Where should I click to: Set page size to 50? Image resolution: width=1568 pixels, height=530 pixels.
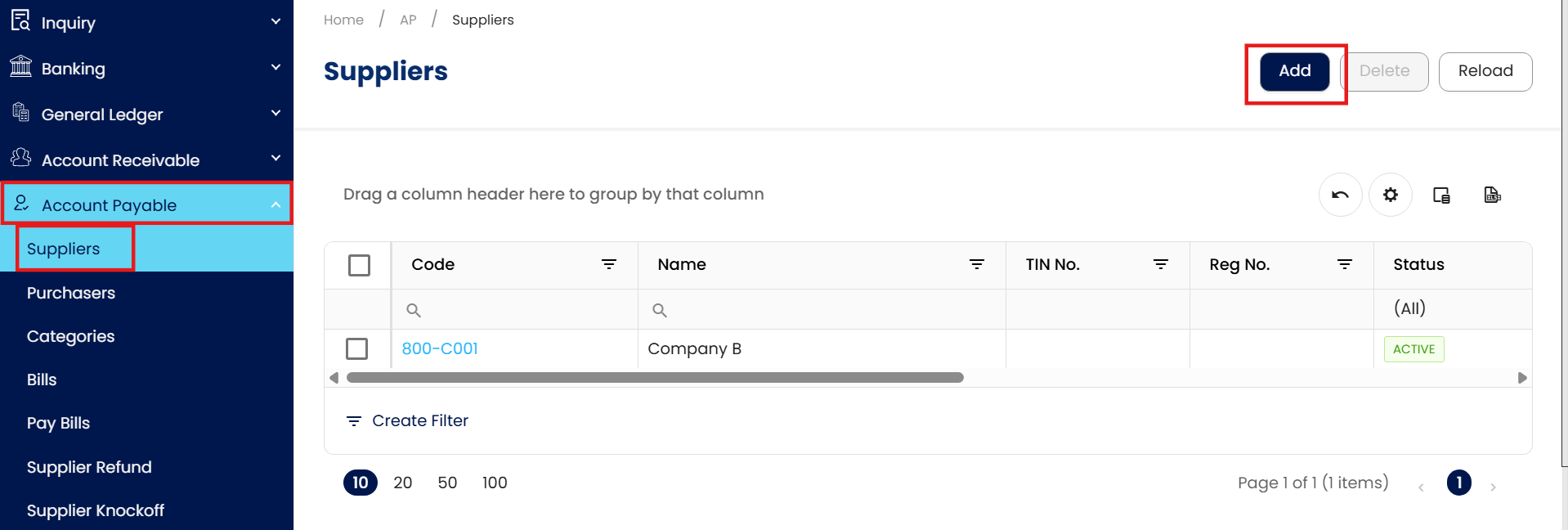(x=447, y=483)
